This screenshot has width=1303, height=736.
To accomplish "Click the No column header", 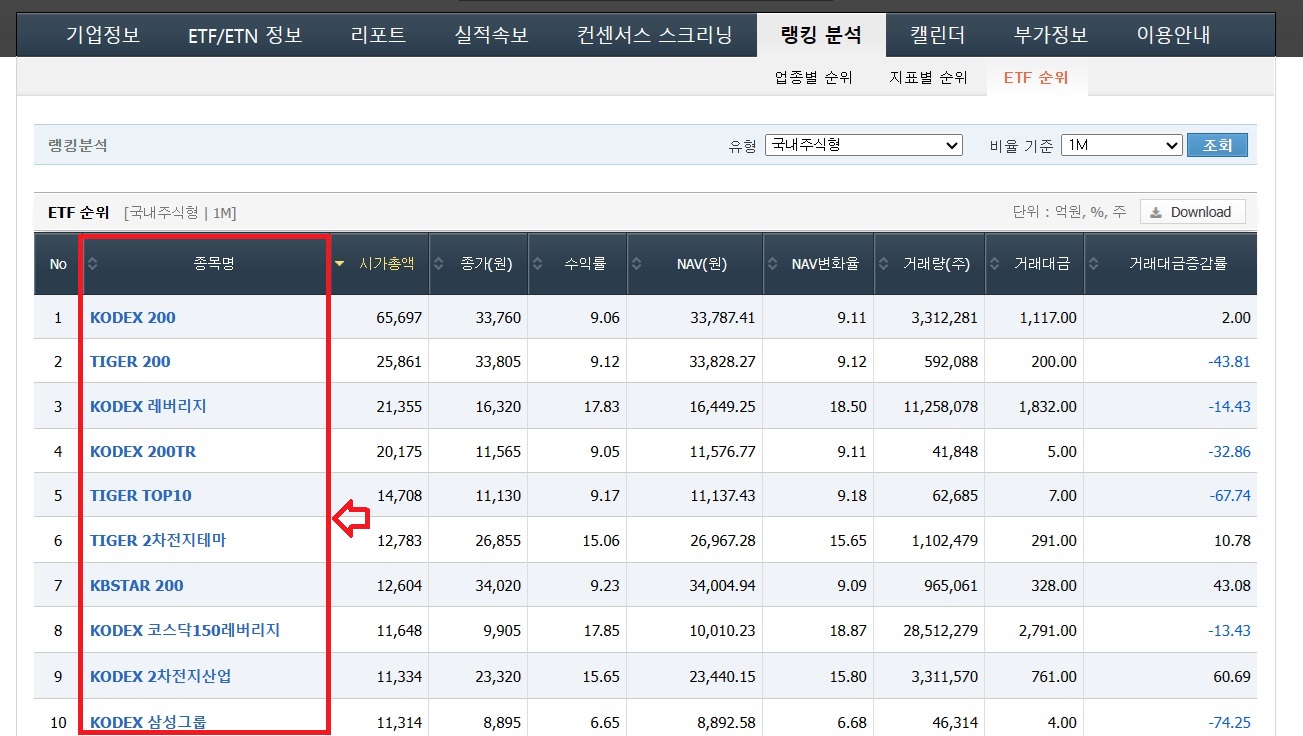I will [x=58, y=264].
